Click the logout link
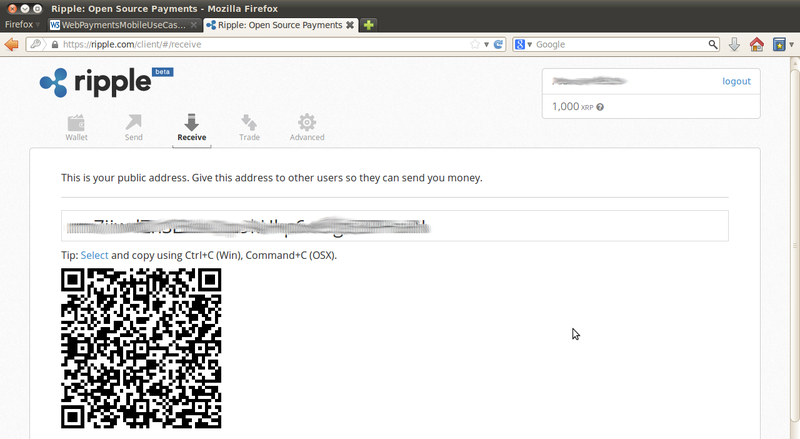Image resolution: width=800 pixels, height=439 pixels. click(x=736, y=81)
